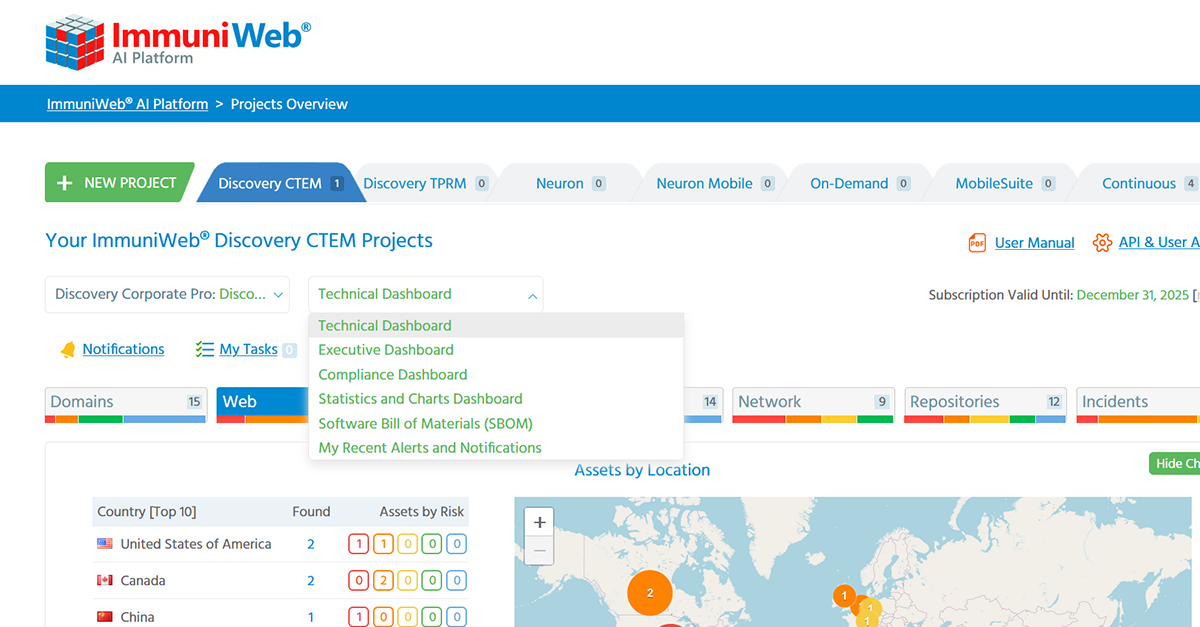Screen dimensions: 1200x627
Task: Click the ImmuniWeb cube logo
Action: (74, 42)
